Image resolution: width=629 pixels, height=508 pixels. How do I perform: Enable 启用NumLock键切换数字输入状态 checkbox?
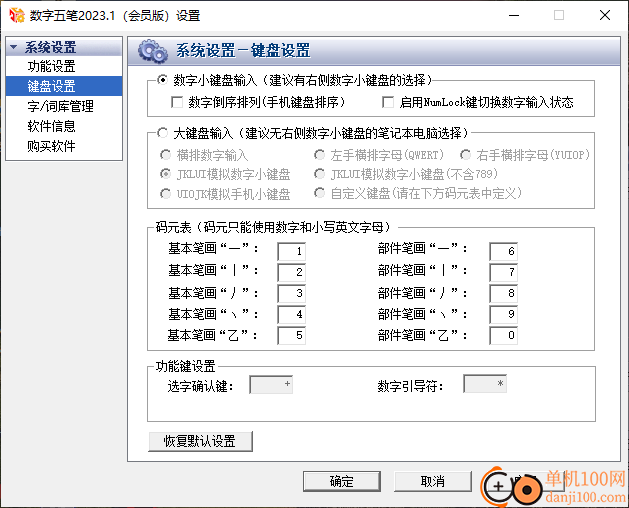tap(388, 102)
